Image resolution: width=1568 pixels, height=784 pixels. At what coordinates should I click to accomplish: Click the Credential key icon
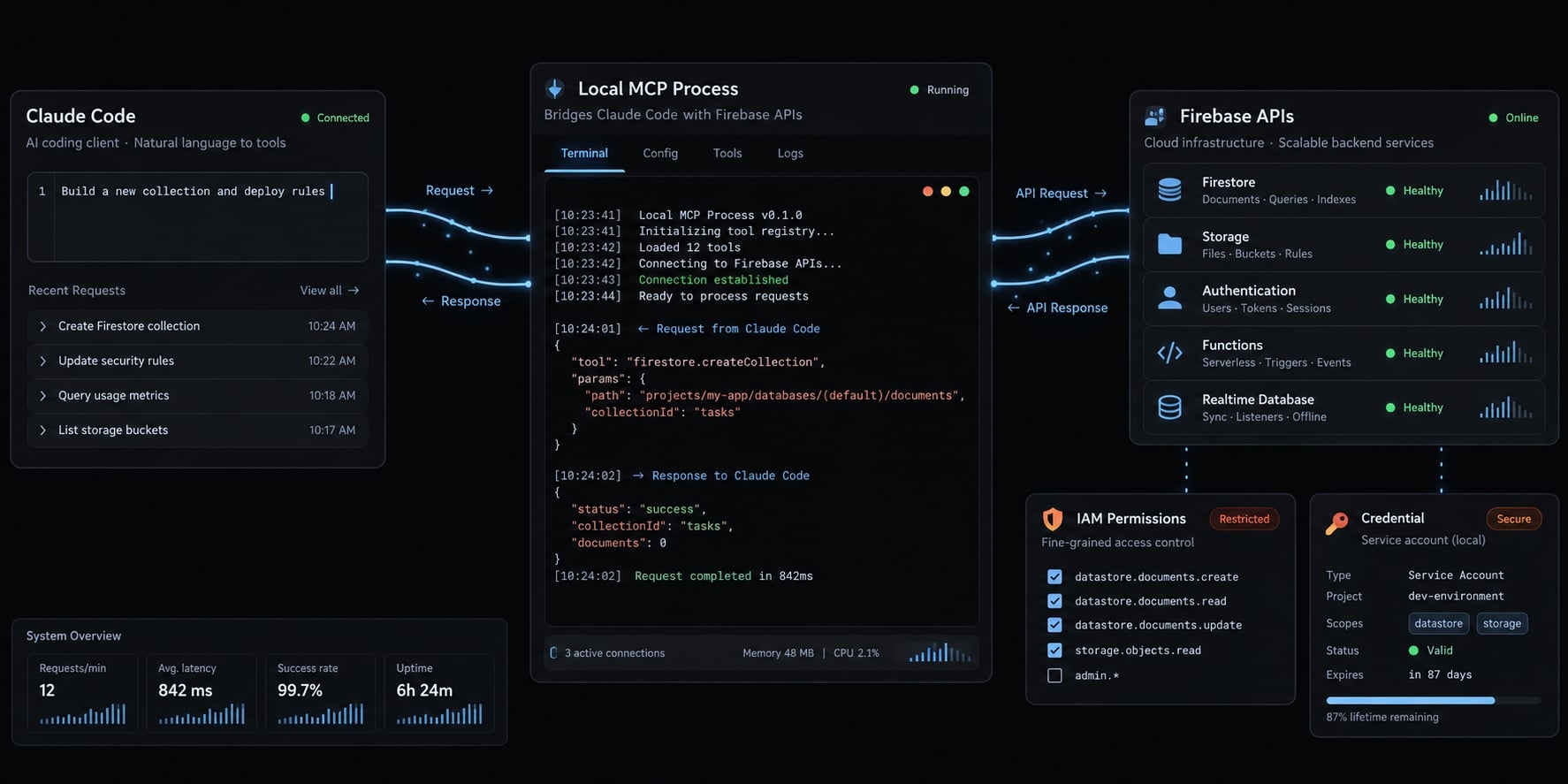click(1336, 523)
